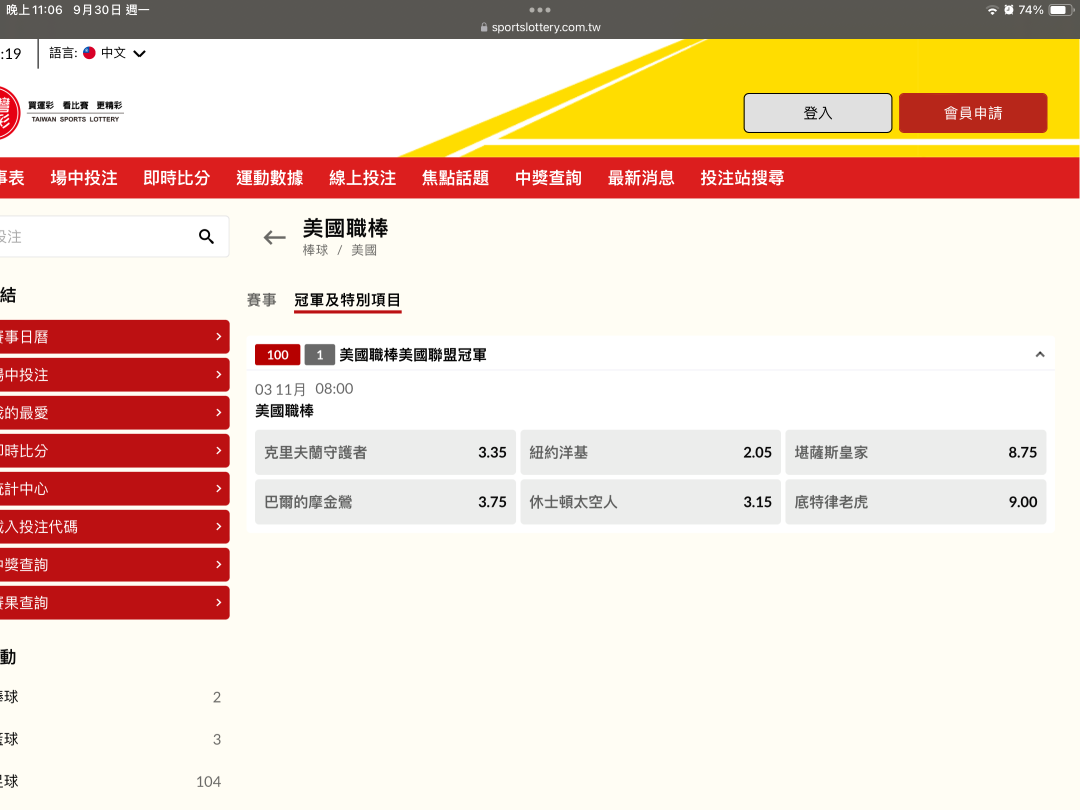Click the 美國 breadcrumb link

point(364,250)
